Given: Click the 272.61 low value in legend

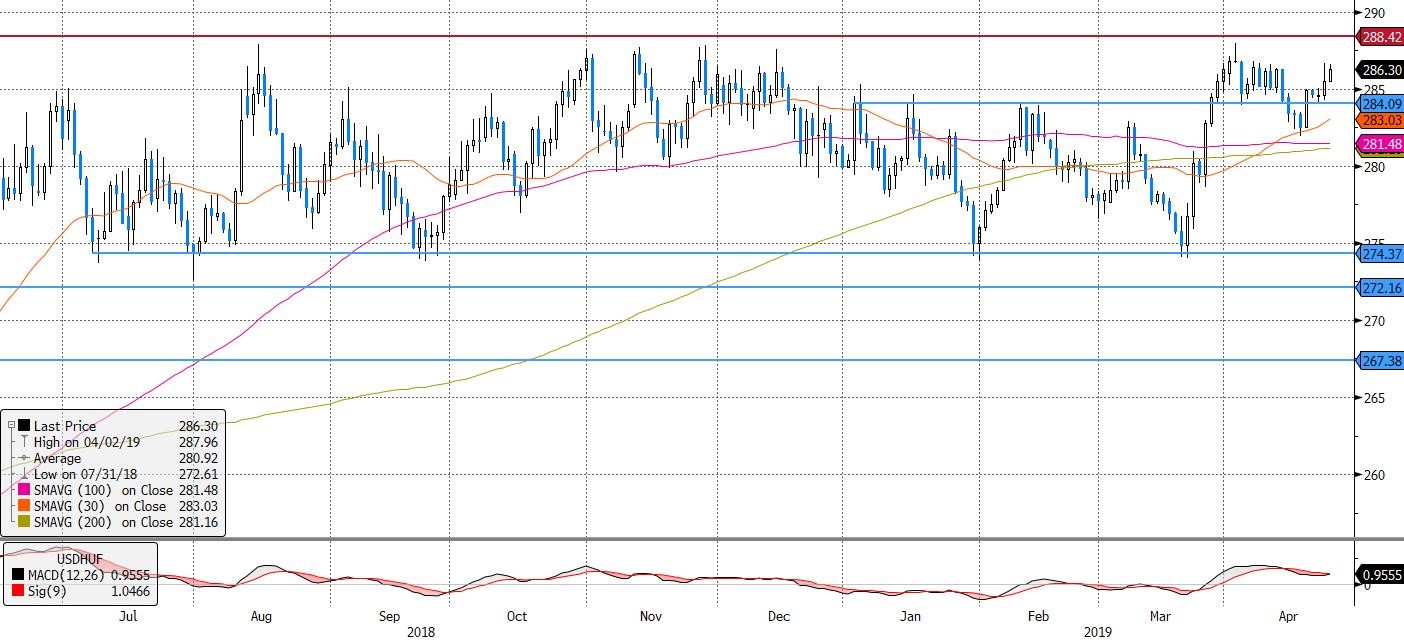Looking at the screenshot, I should (196, 474).
